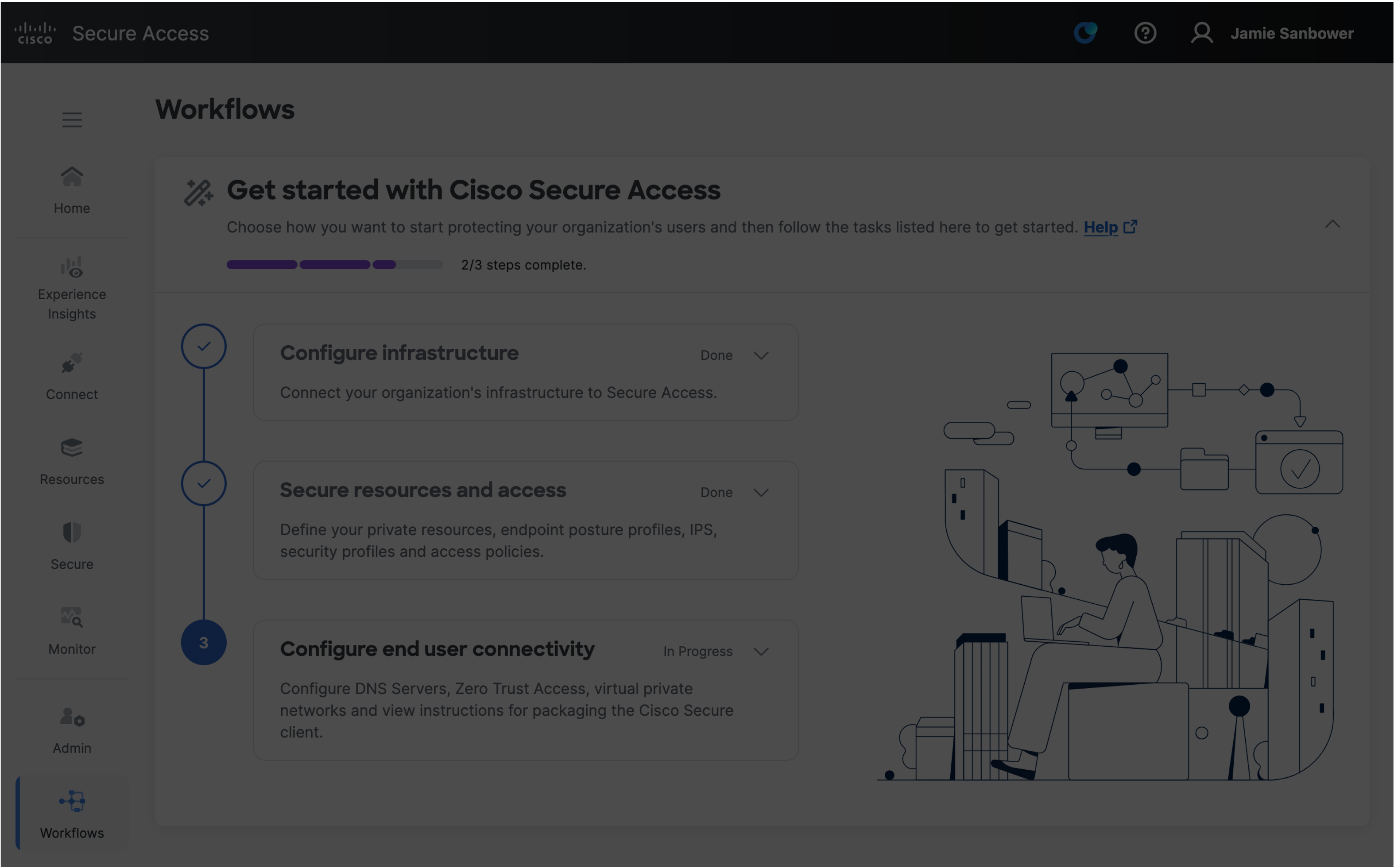
Task: Open the Admin sidebar section
Action: 72,730
